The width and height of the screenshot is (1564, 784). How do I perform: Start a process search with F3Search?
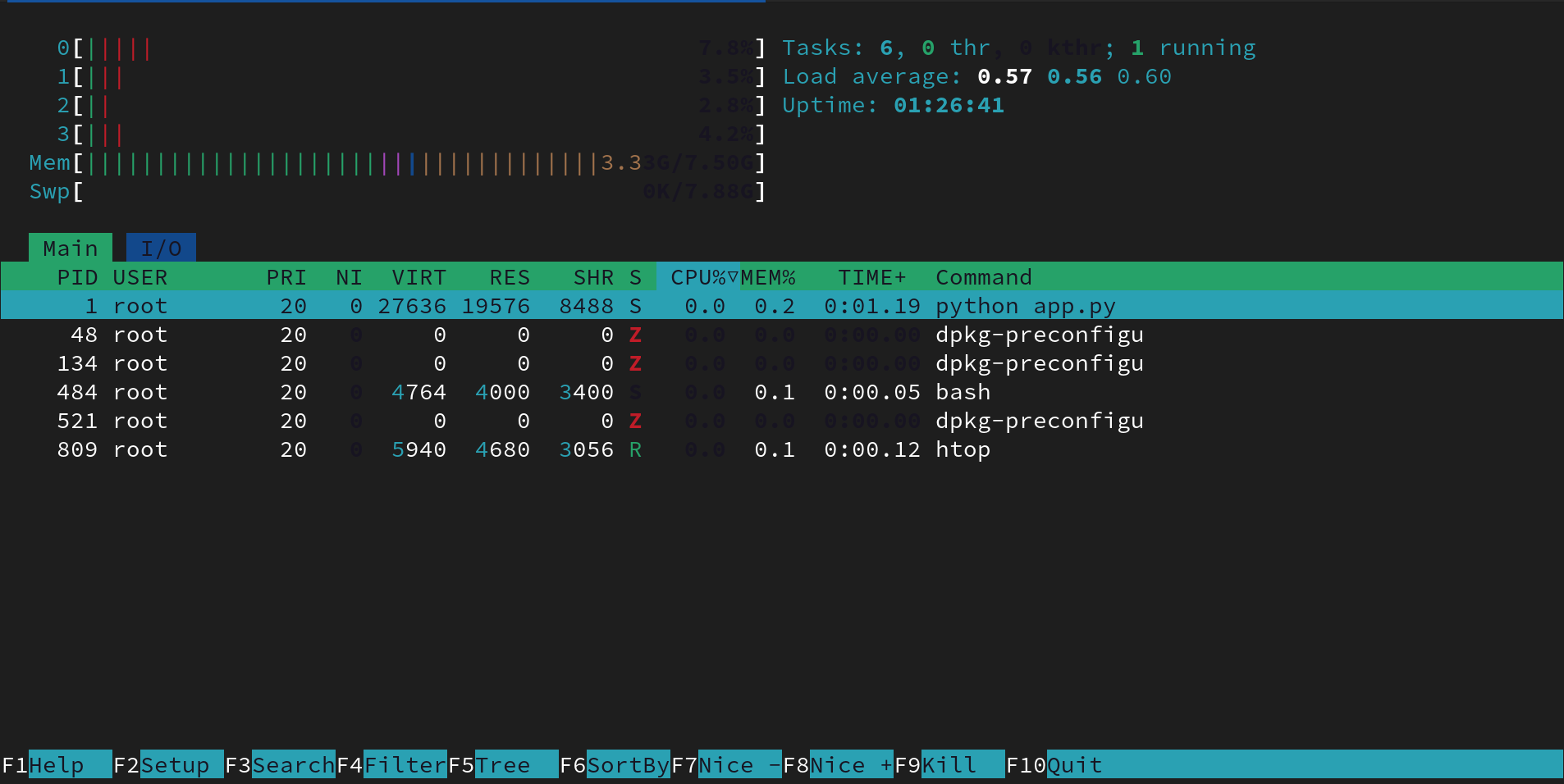279,765
